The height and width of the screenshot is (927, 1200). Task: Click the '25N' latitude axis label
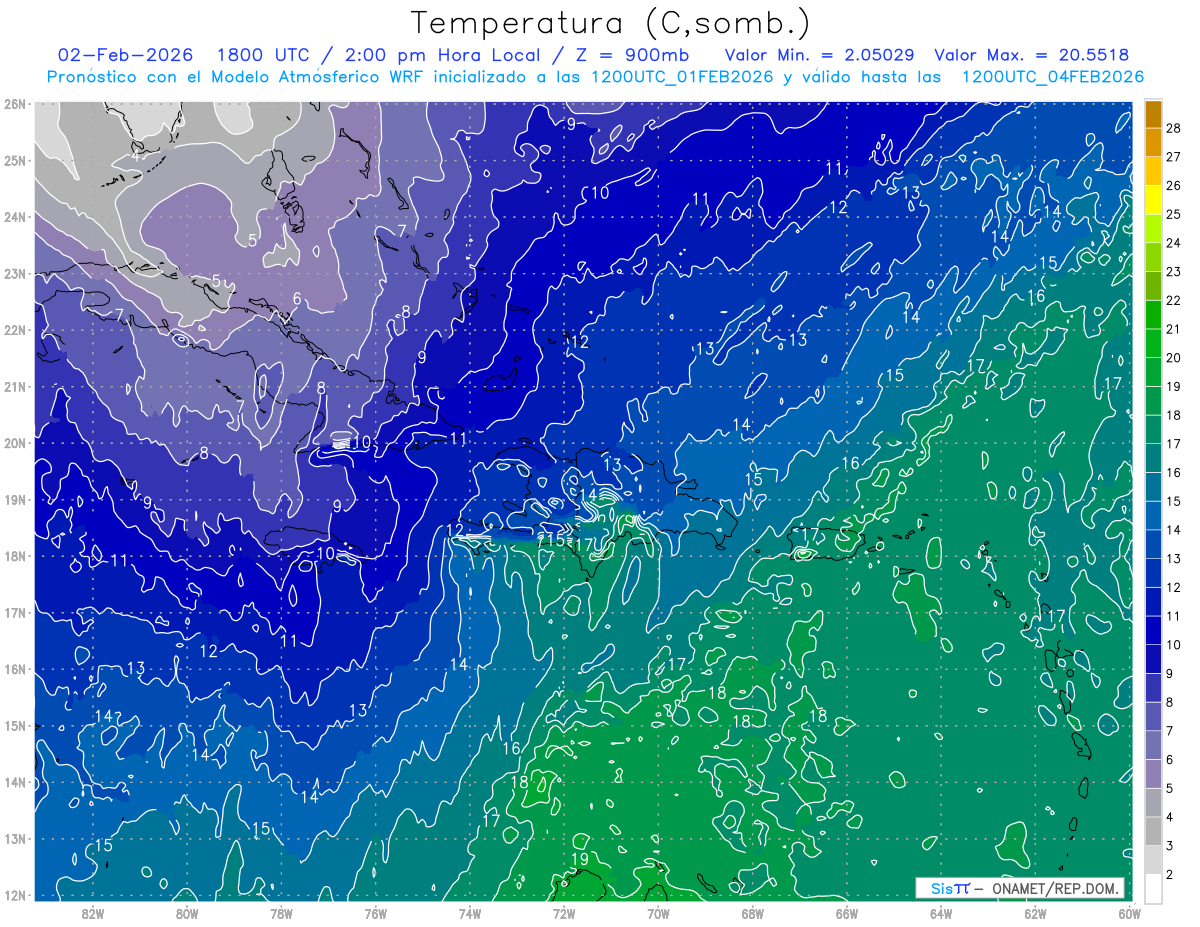pyautogui.click(x=14, y=160)
